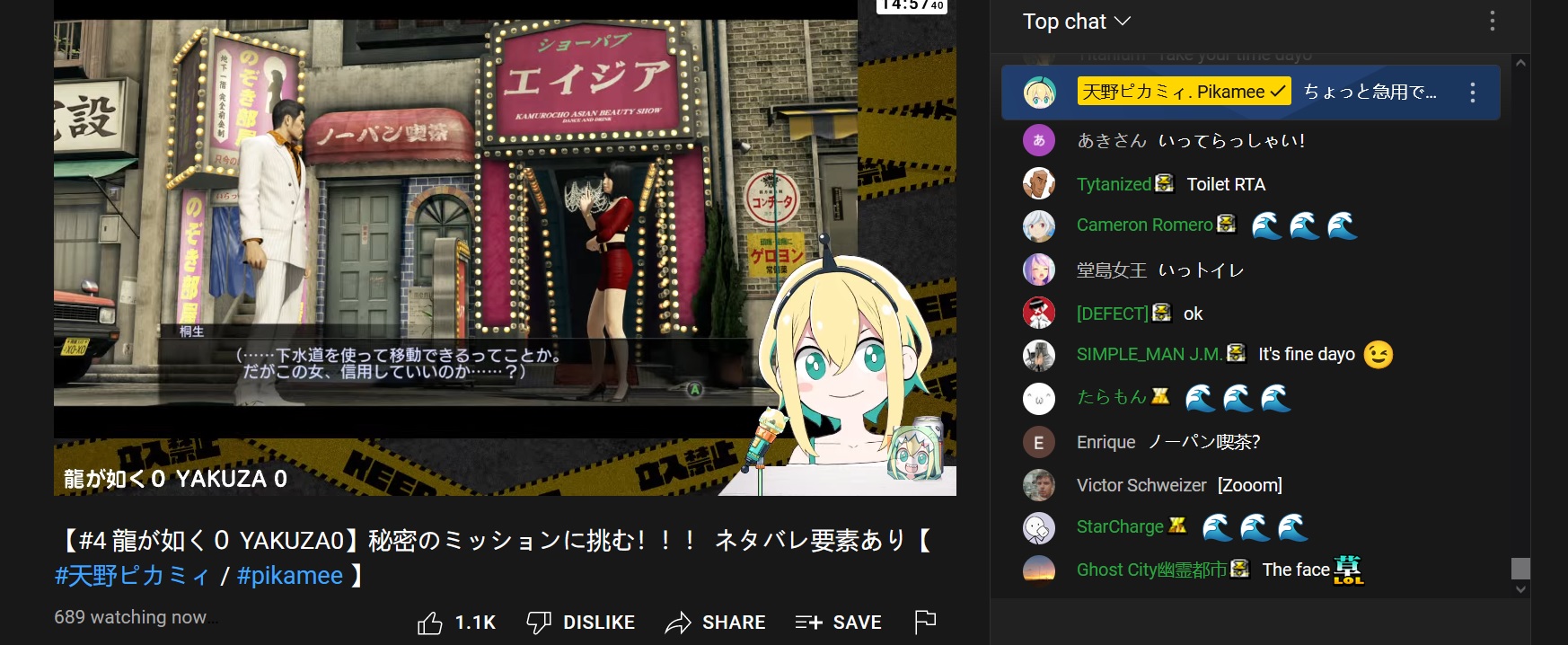Open options on pinned Pikamee message
Image resolution: width=1568 pixels, height=645 pixels.
[x=1472, y=93]
